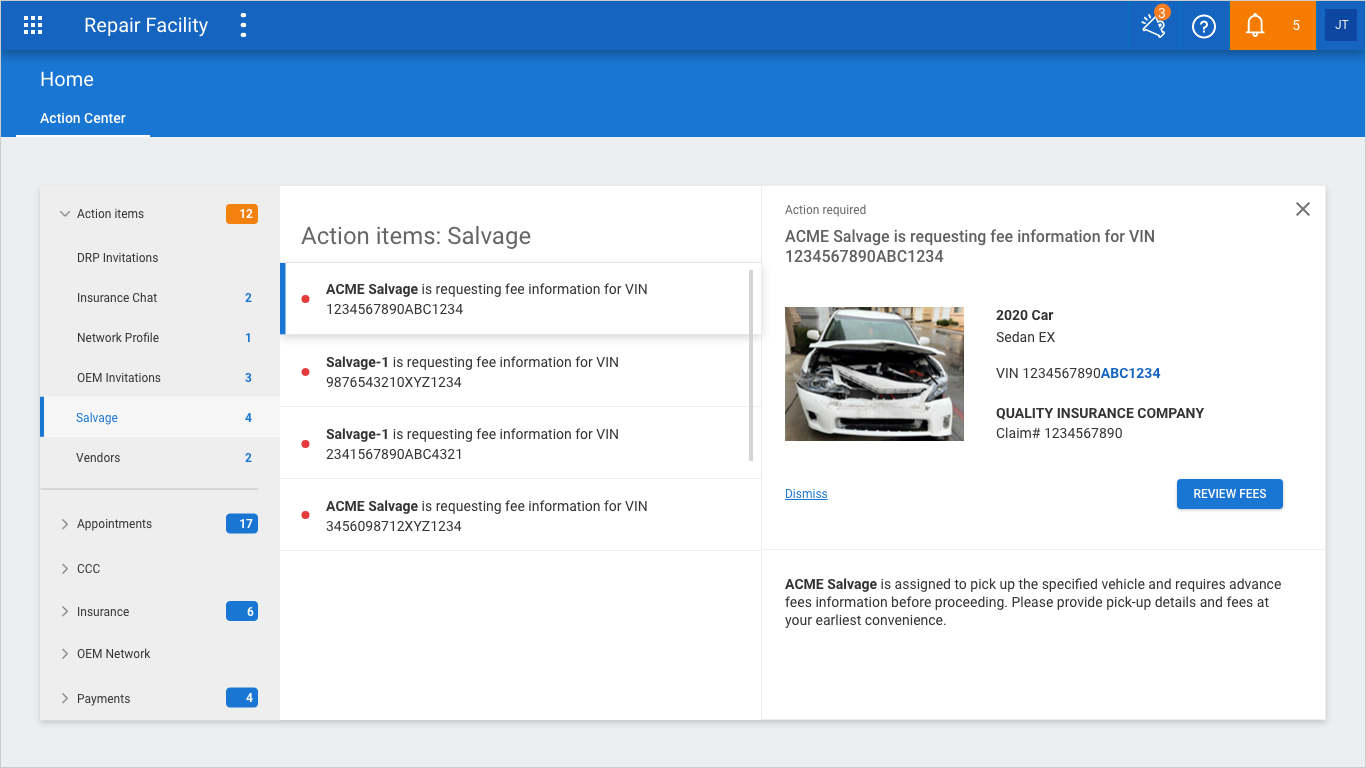Select OEM Invitations in the sidebar
Image resolution: width=1366 pixels, height=768 pixels.
coord(118,378)
